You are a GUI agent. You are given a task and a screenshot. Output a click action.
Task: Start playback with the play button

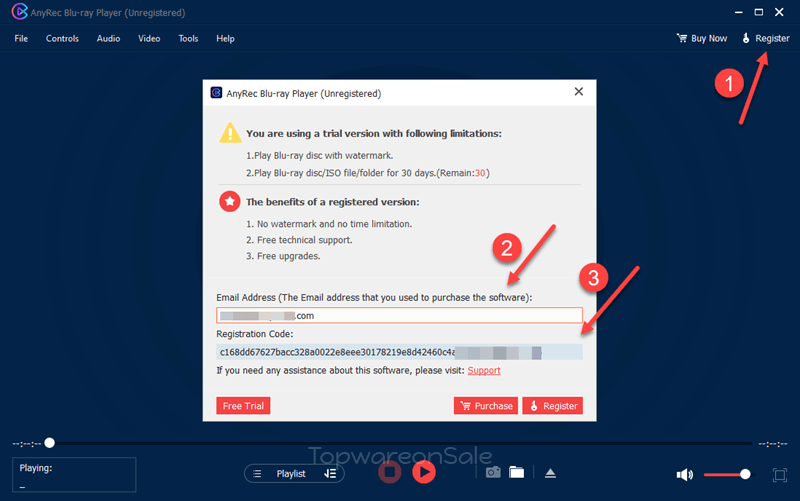(424, 472)
